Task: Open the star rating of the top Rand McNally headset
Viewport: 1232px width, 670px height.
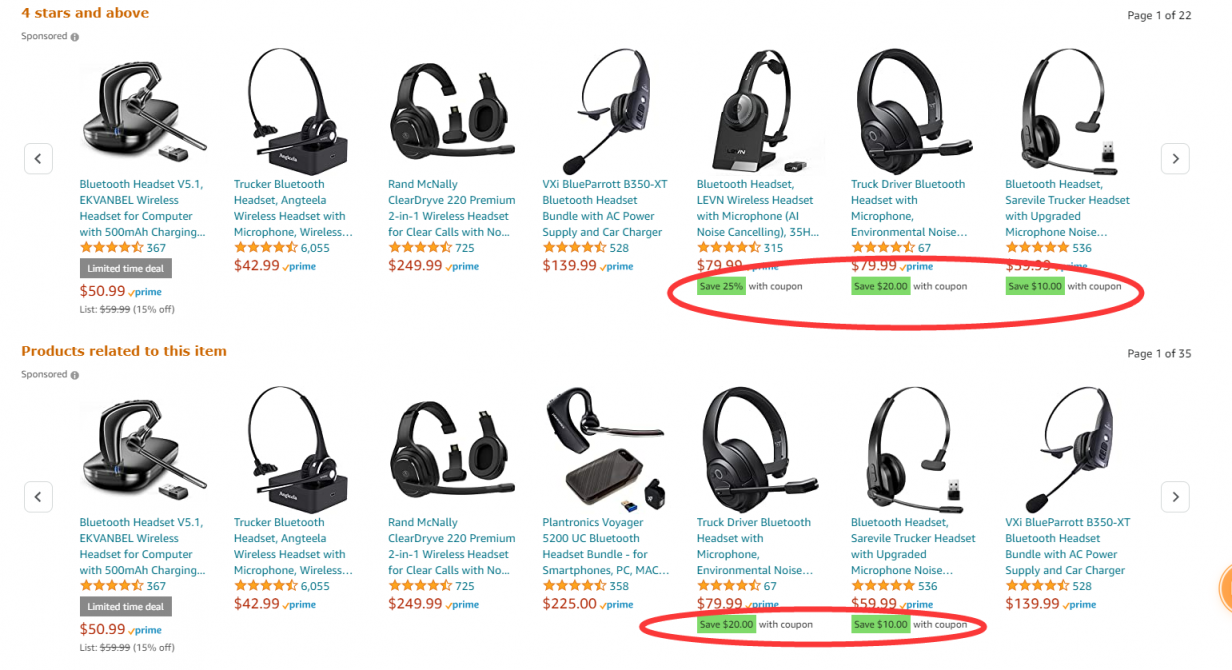Action: pos(420,248)
